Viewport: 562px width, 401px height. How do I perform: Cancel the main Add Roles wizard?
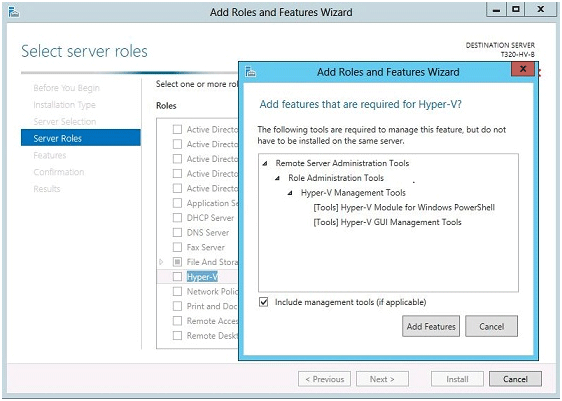coord(515,379)
